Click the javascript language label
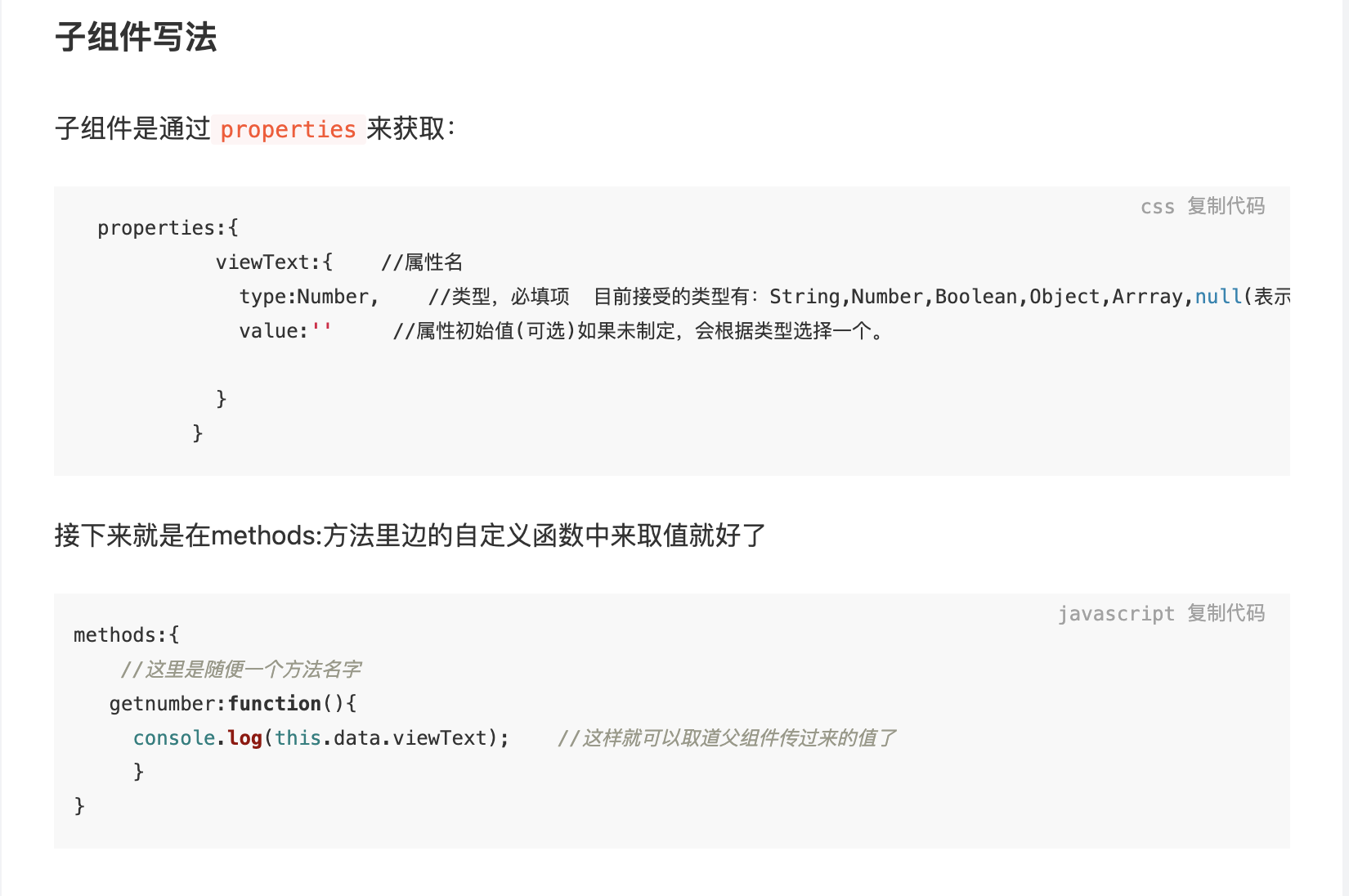1349x896 pixels. point(1116,614)
